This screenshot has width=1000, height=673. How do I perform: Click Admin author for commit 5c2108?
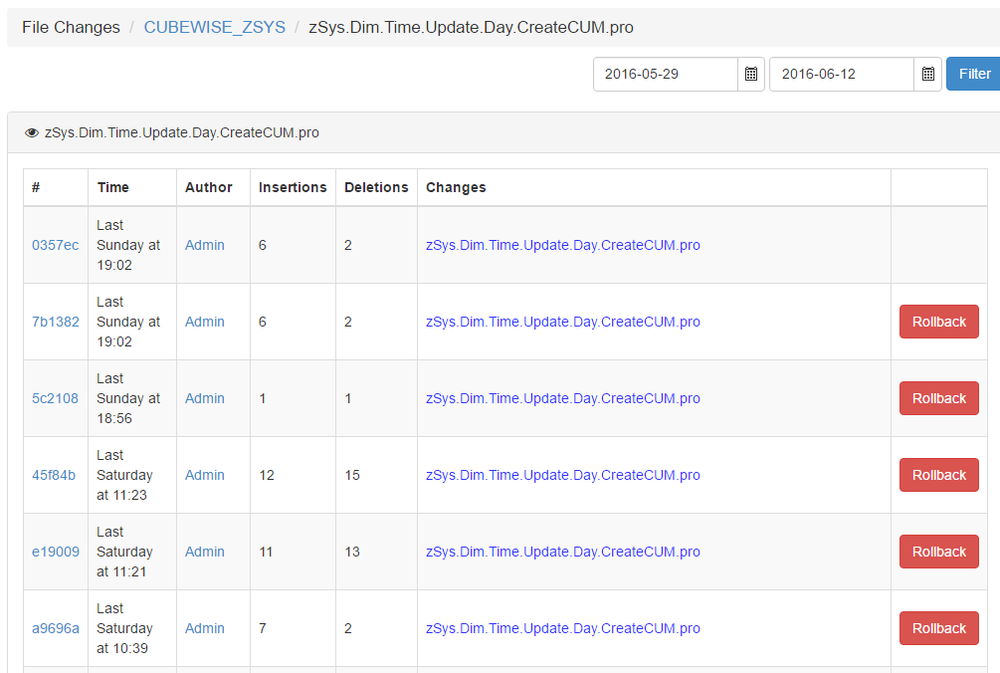(x=205, y=398)
